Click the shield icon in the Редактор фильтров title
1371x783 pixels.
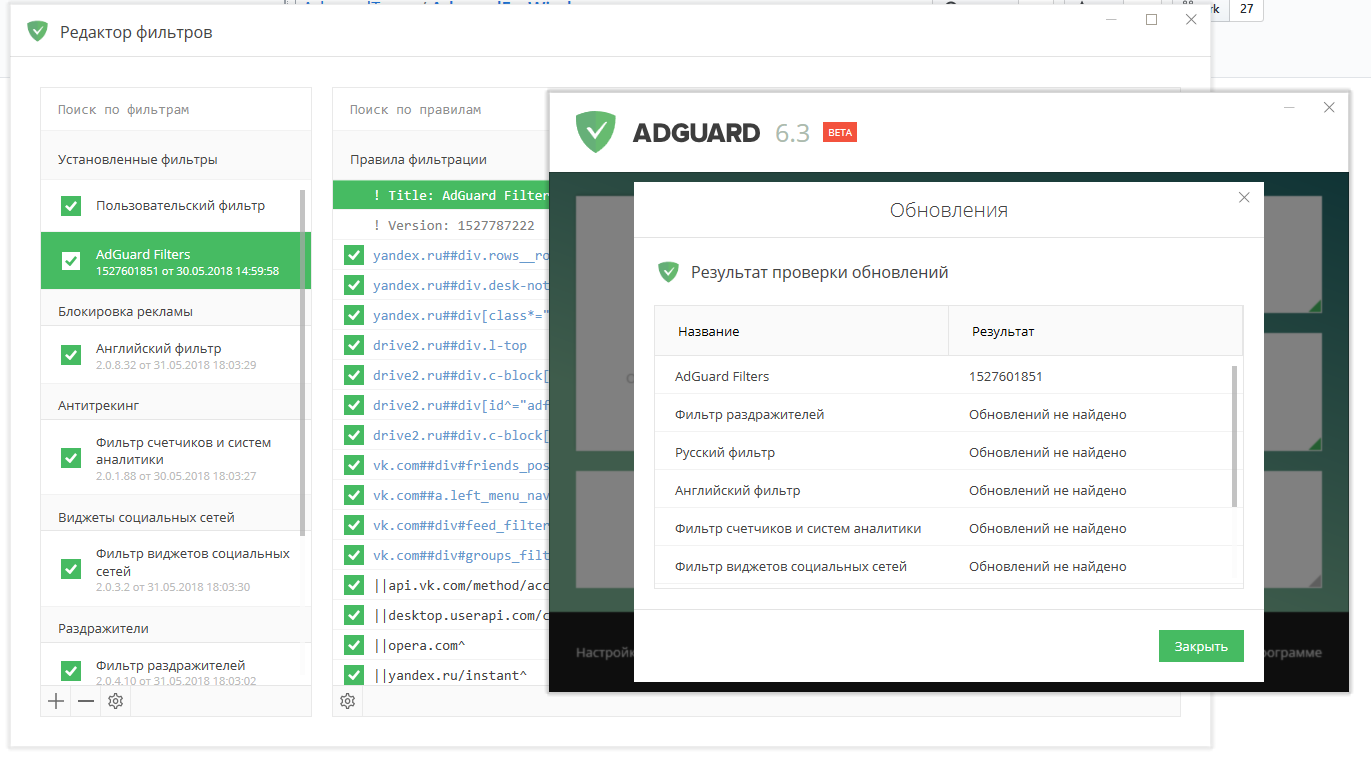coord(37,31)
